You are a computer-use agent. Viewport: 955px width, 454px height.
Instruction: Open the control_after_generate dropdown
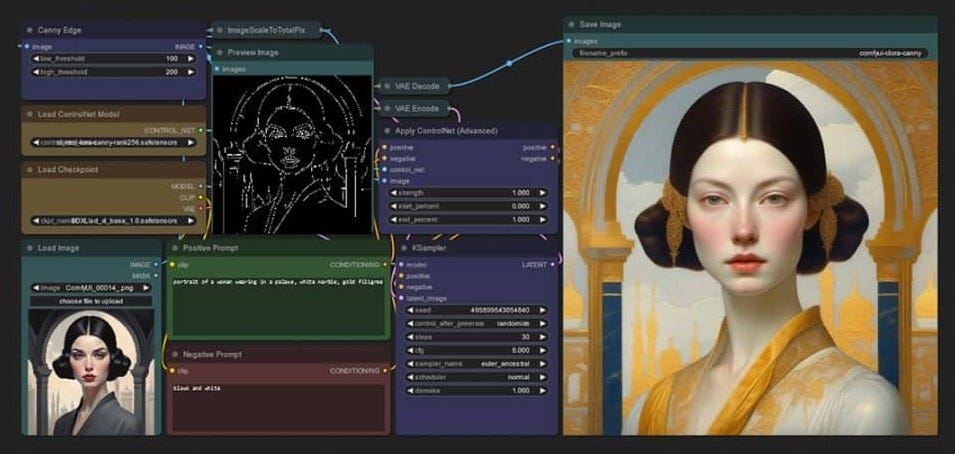476,323
